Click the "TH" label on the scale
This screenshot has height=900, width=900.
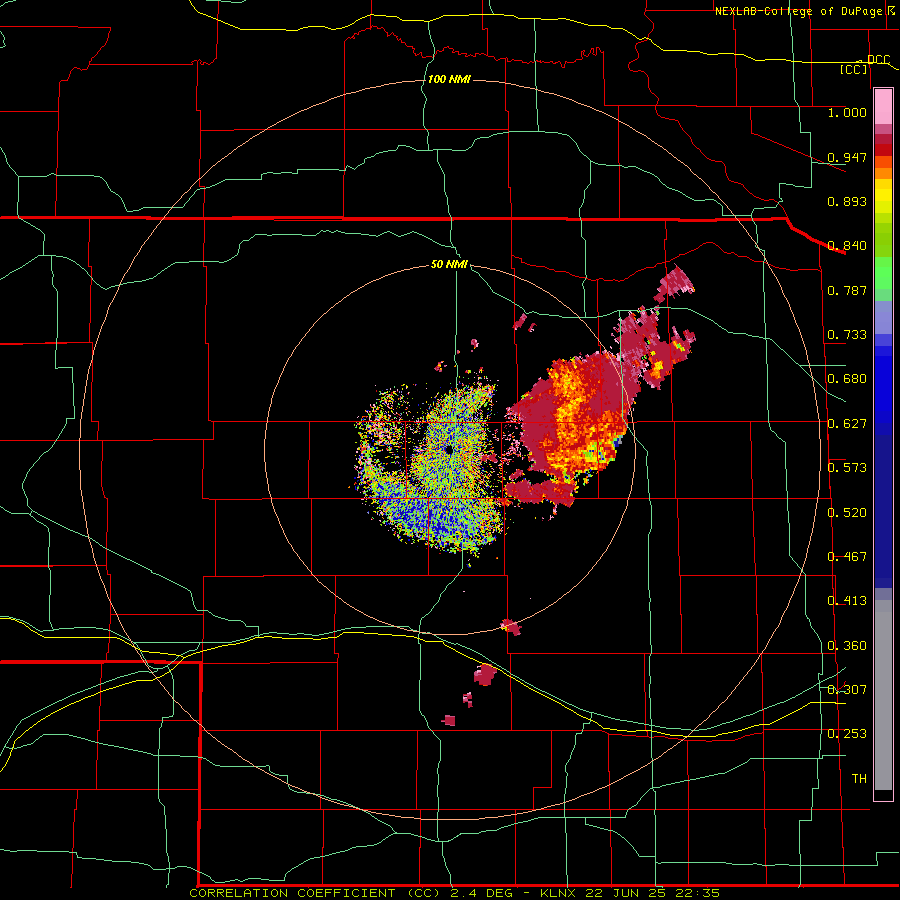click(x=859, y=779)
